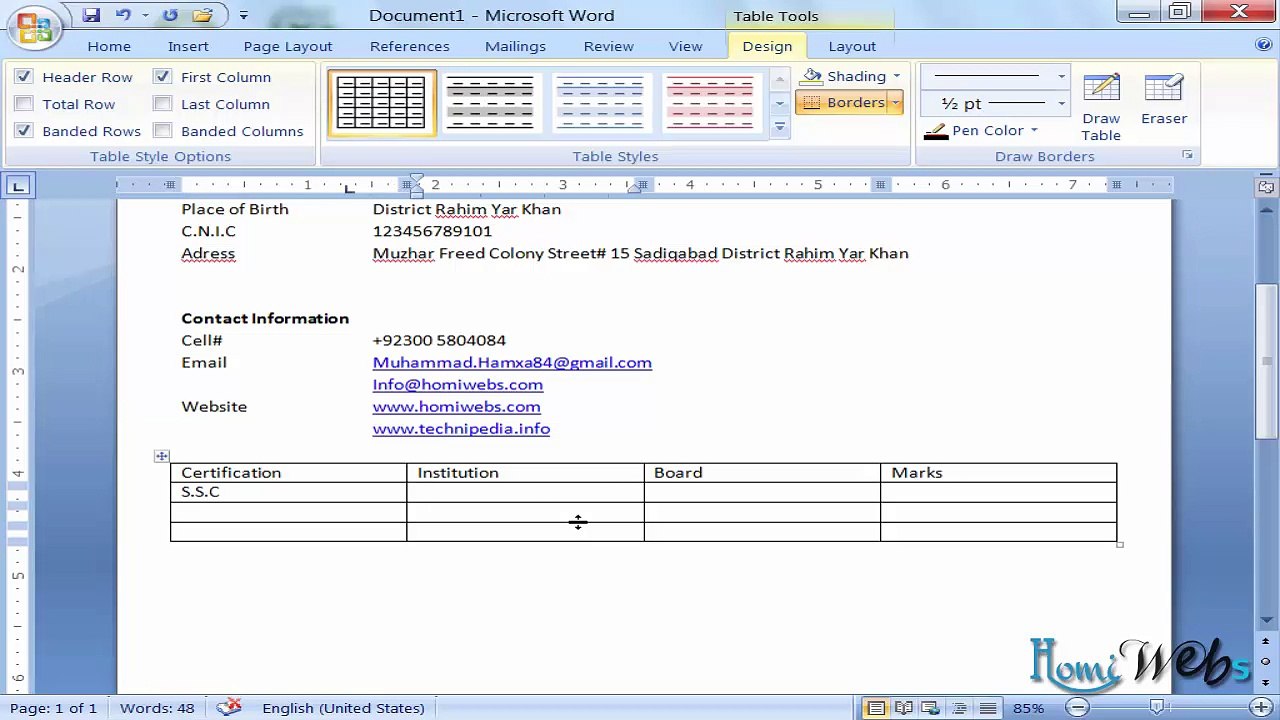Switch to Table Tools Layout tab

(852, 46)
